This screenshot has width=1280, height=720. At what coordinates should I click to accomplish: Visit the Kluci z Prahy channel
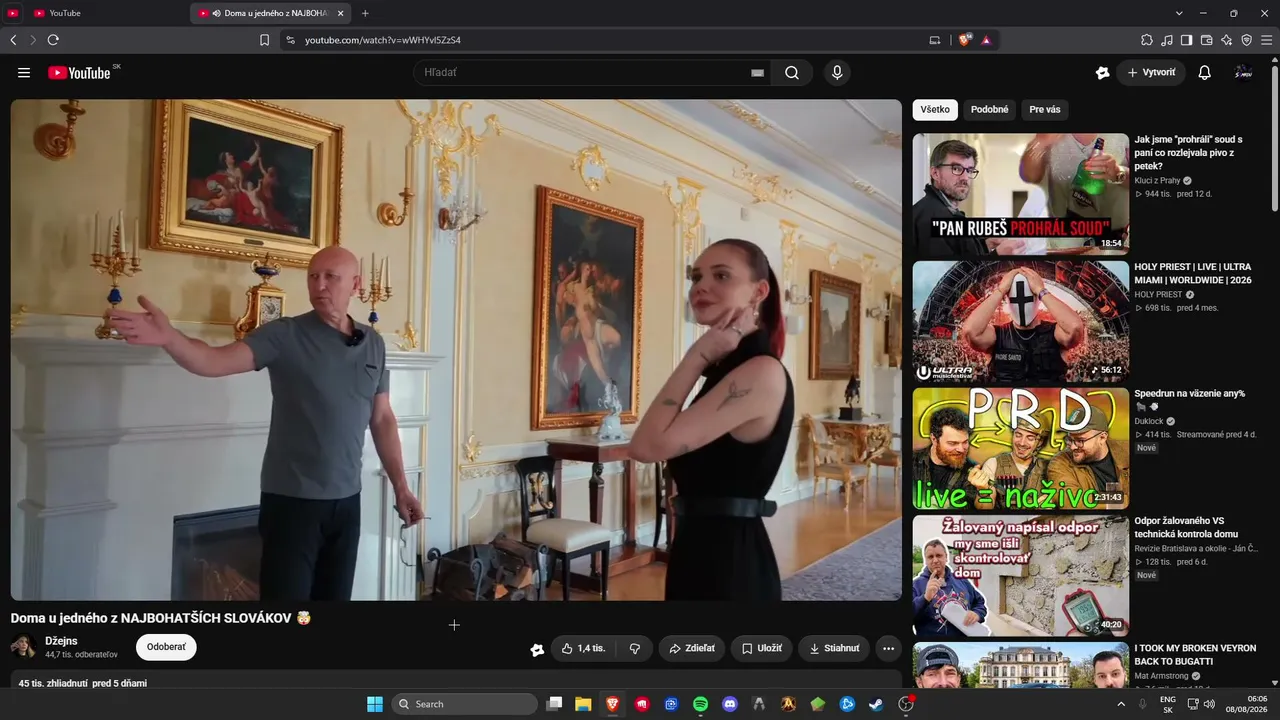click(1158, 180)
